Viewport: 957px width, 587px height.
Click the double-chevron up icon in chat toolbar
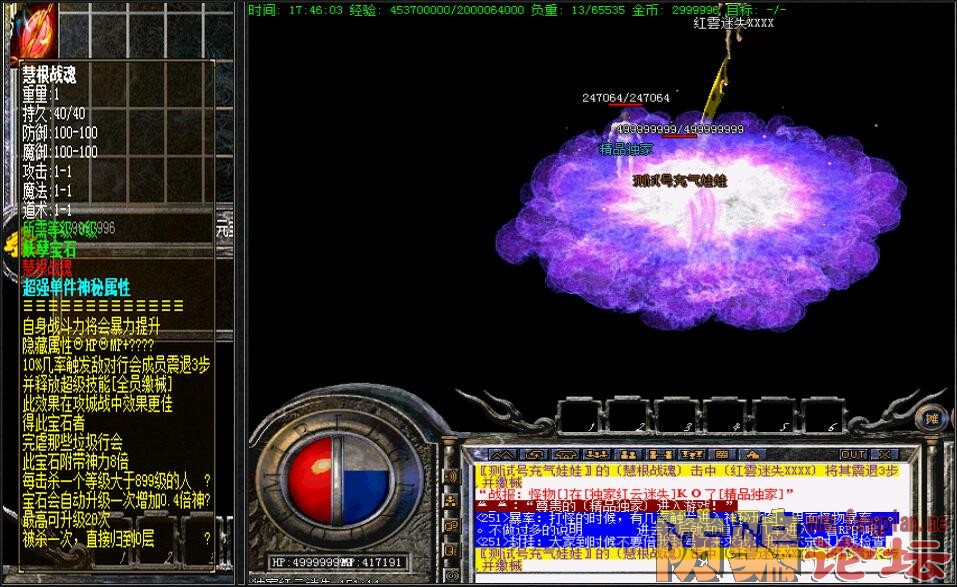(502, 455)
